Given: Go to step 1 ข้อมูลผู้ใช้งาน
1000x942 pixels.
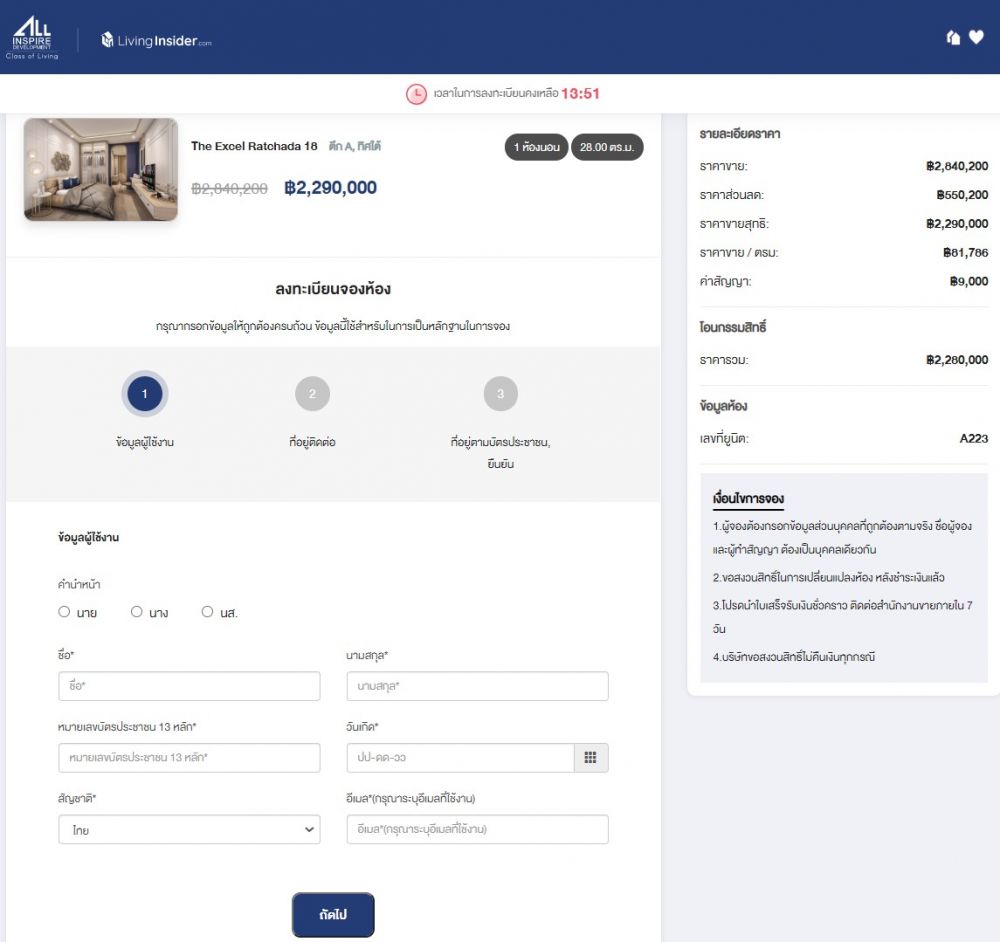Looking at the screenshot, I should pyautogui.click(x=145, y=394).
